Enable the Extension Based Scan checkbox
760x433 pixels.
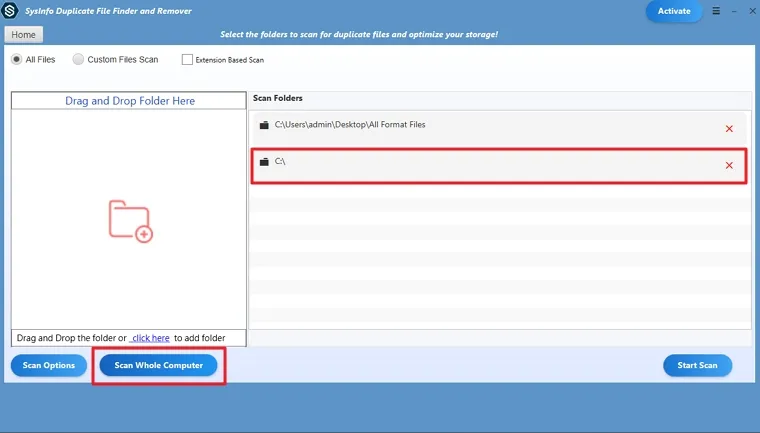pyautogui.click(x=187, y=60)
